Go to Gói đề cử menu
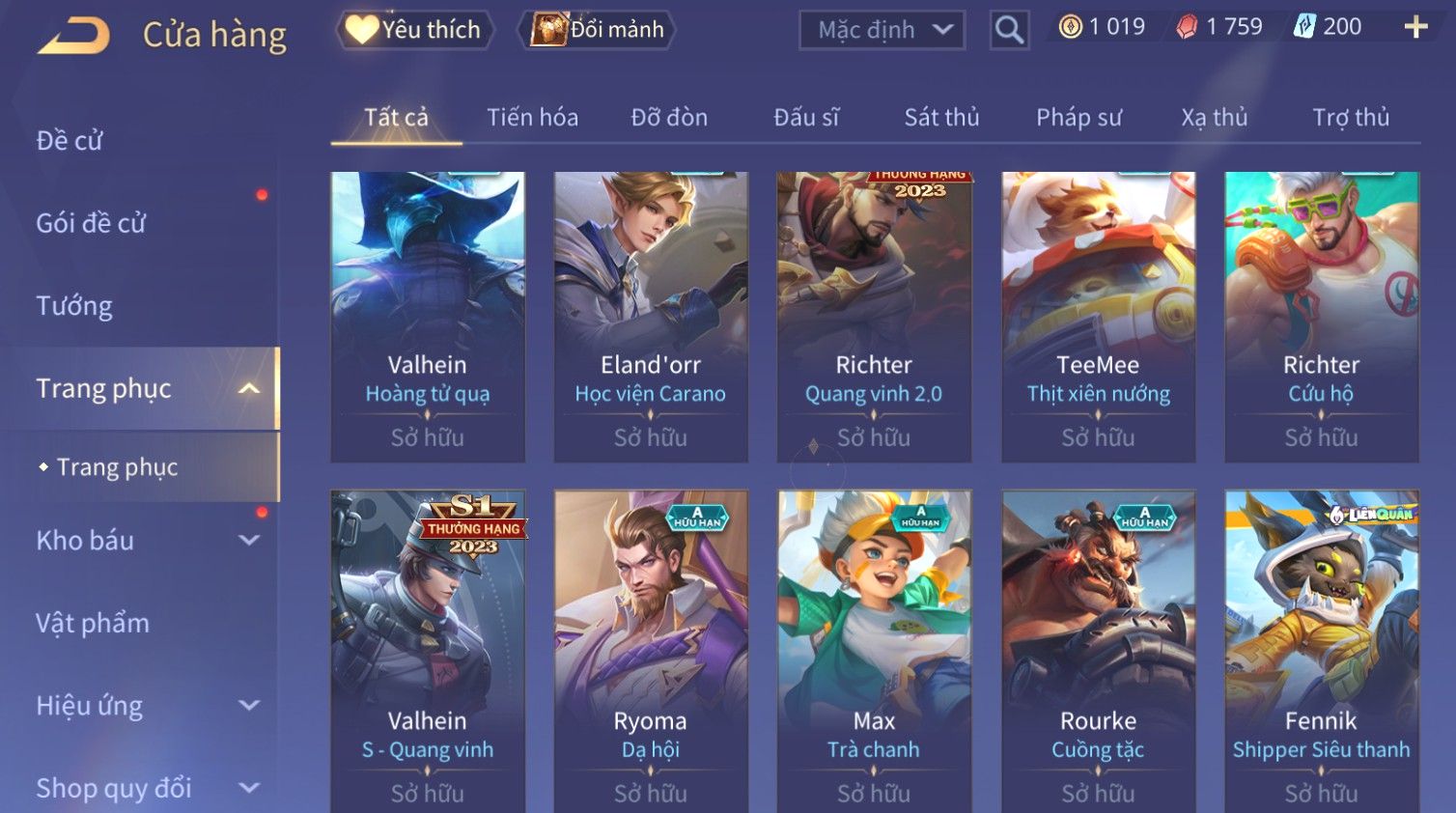The image size is (1456, 813). 91,223
